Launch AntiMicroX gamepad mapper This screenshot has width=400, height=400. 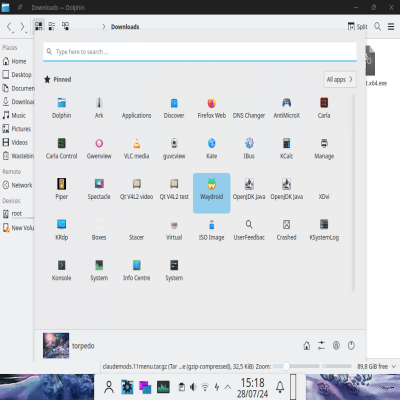287,108
